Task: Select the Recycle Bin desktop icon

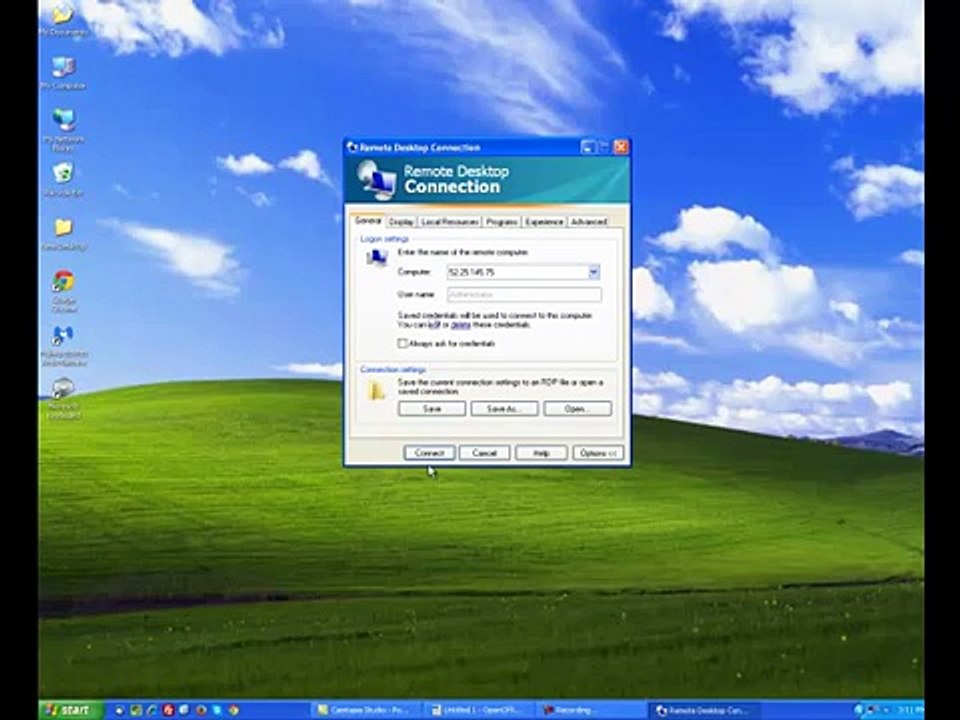Action: click(62, 180)
